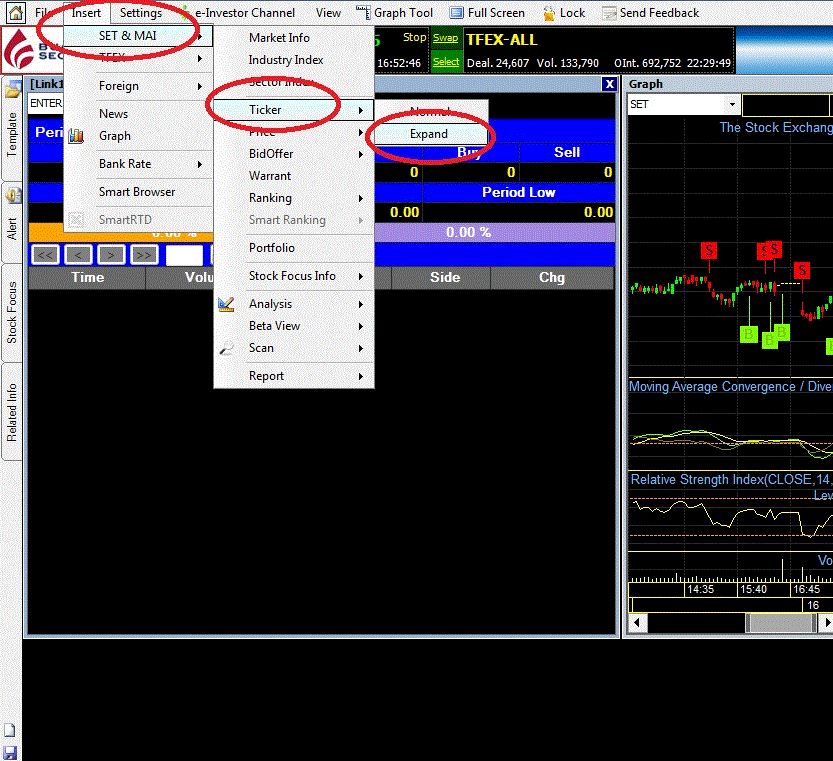The image size is (833, 761).
Task: Click the Lock toolbar button
Action: click(564, 13)
